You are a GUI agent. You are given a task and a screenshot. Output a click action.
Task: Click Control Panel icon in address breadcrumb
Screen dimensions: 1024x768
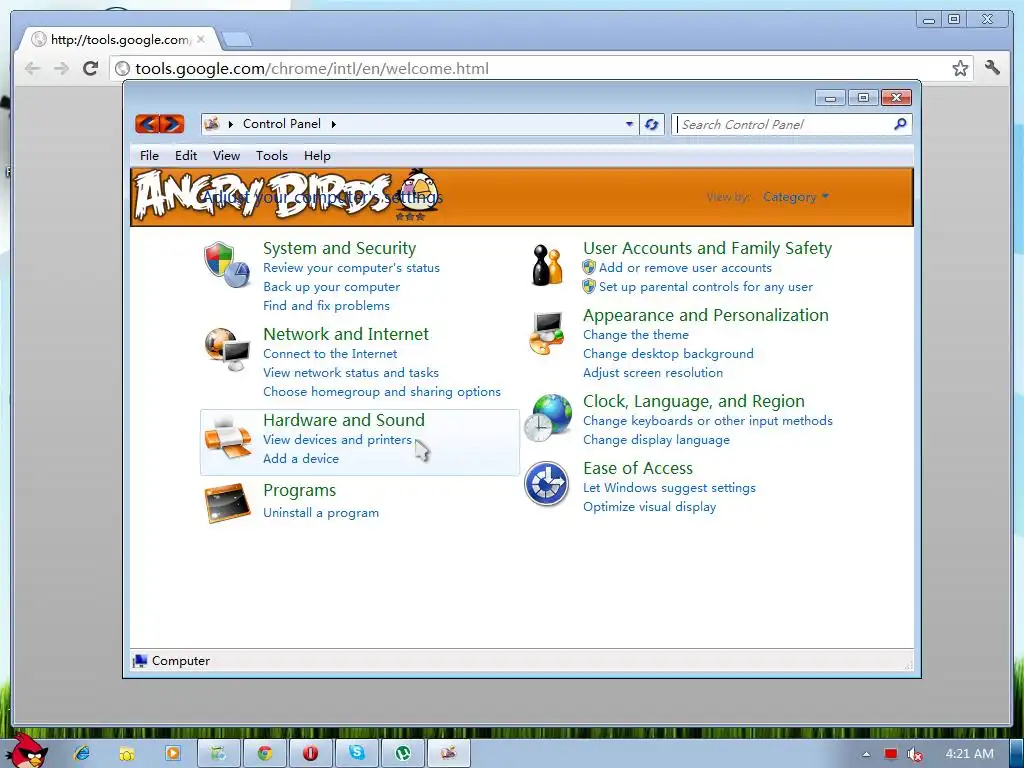point(212,123)
